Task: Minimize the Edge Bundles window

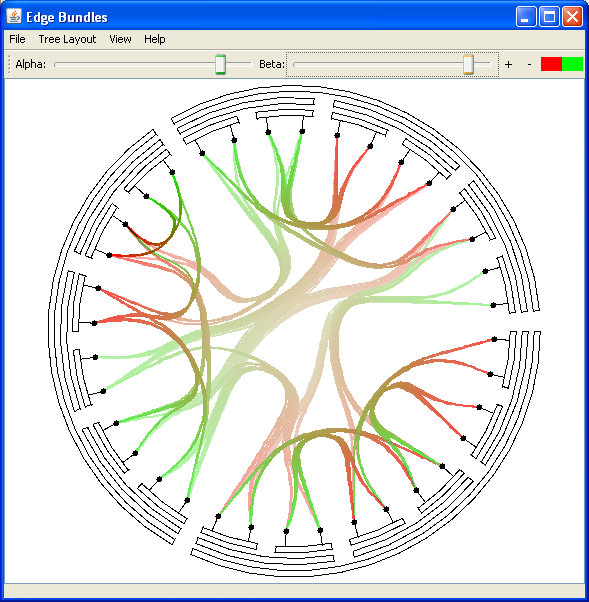Action: pyautogui.click(x=526, y=17)
